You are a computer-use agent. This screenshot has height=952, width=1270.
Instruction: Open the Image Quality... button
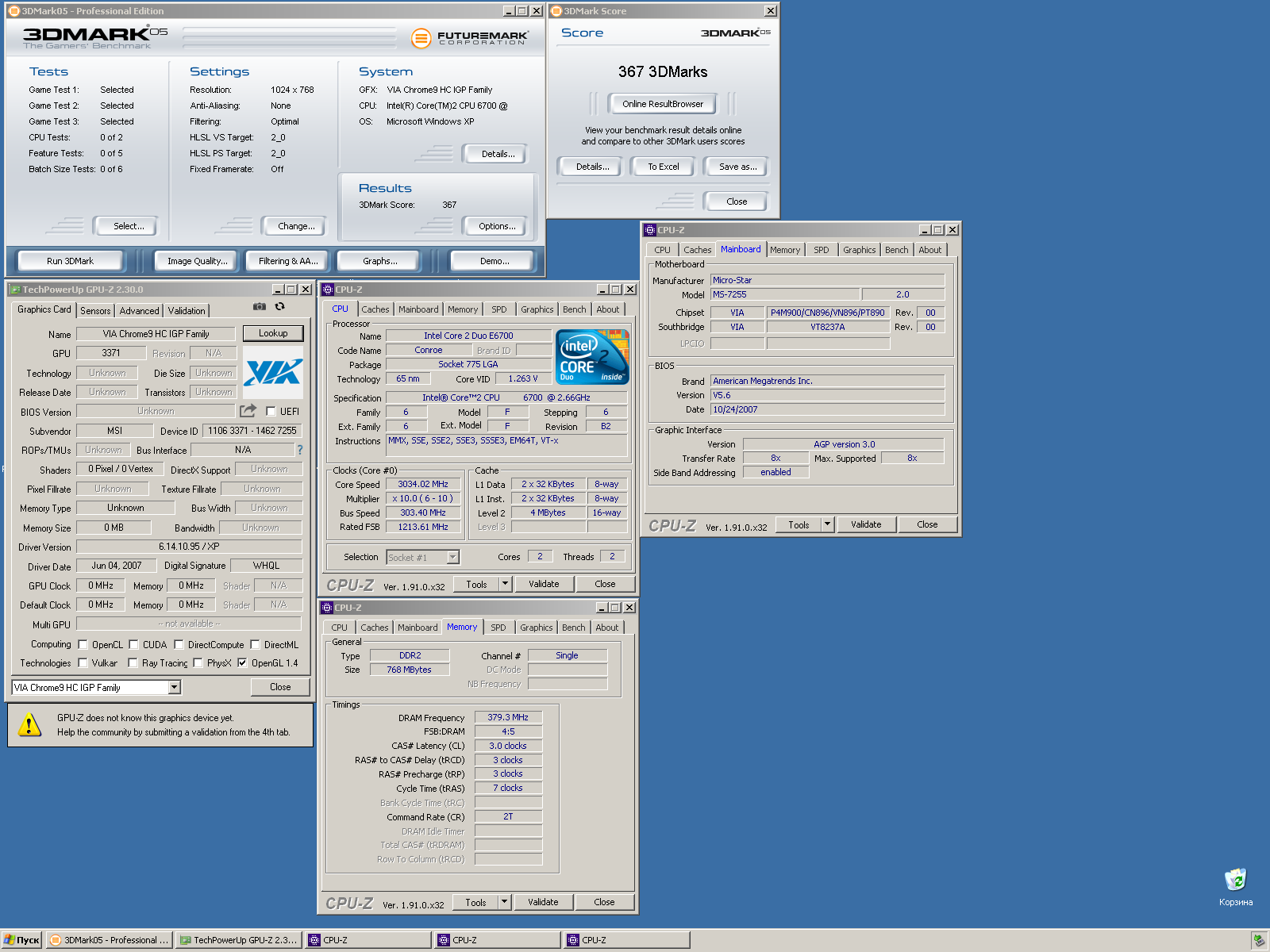point(197,261)
